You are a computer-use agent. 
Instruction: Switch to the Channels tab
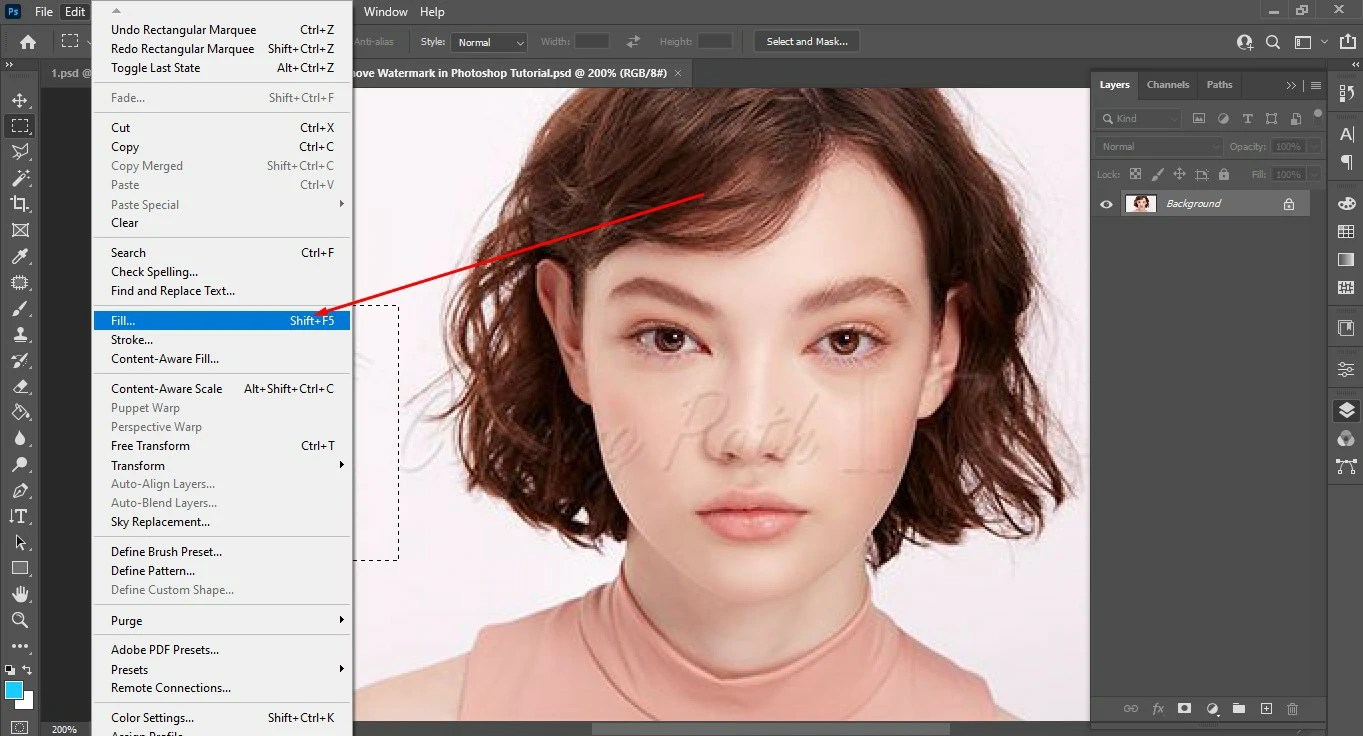tap(1167, 85)
